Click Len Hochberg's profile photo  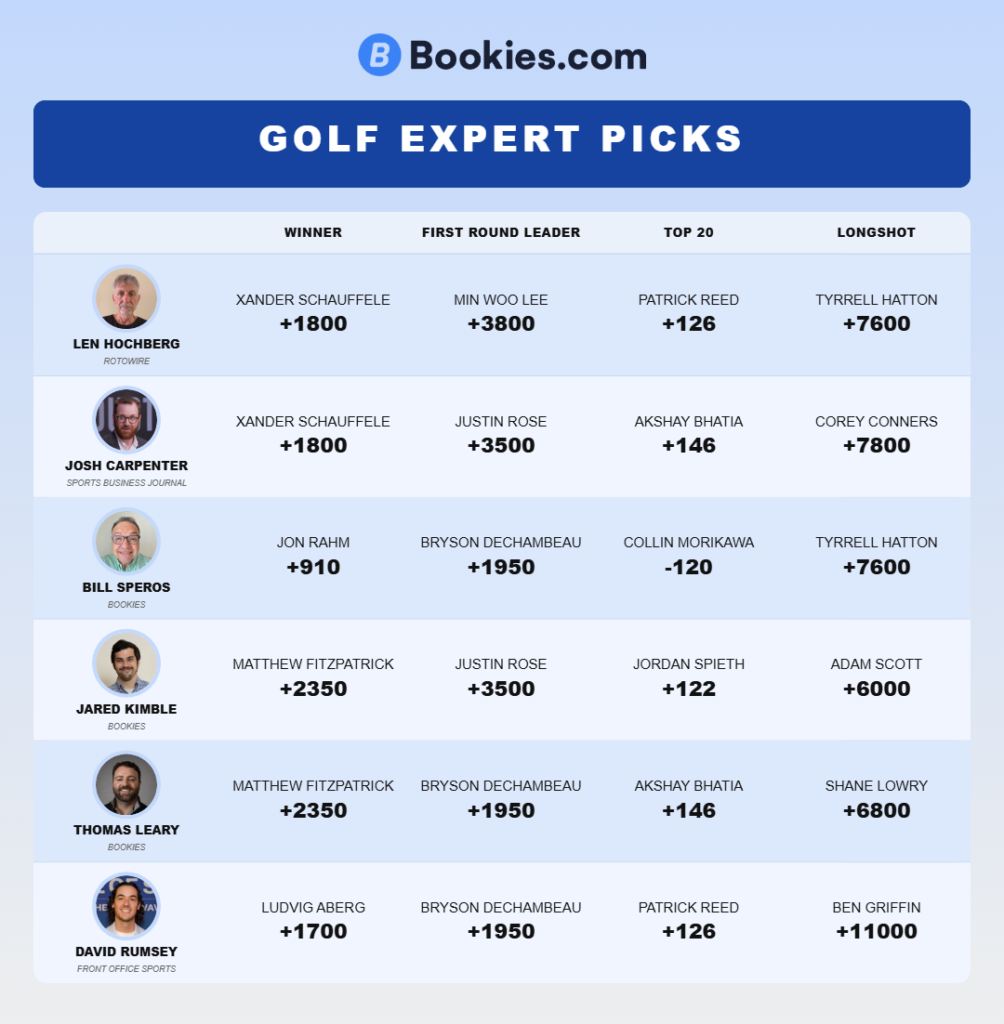click(x=126, y=298)
